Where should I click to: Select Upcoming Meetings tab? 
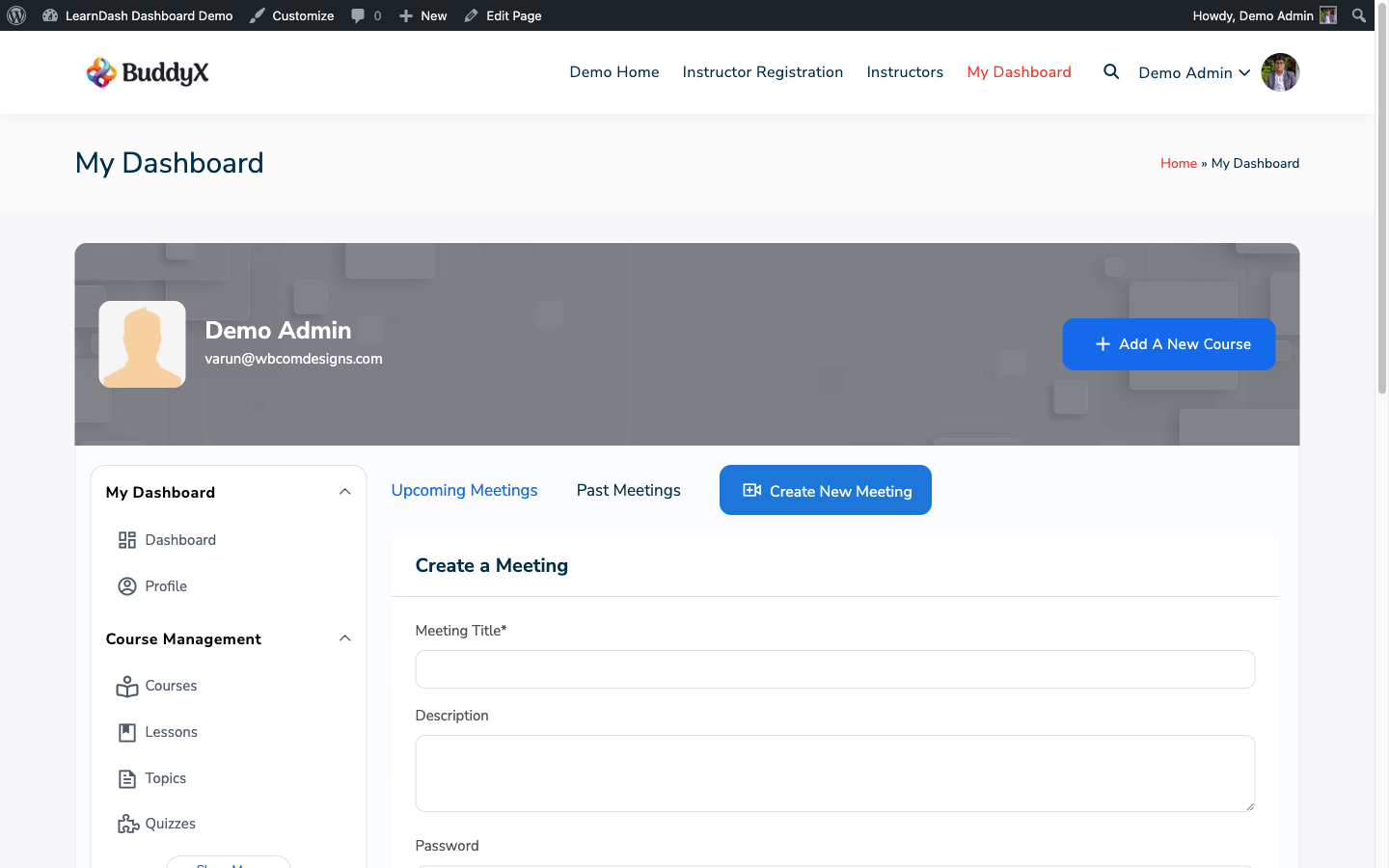[x=464, y=490]
